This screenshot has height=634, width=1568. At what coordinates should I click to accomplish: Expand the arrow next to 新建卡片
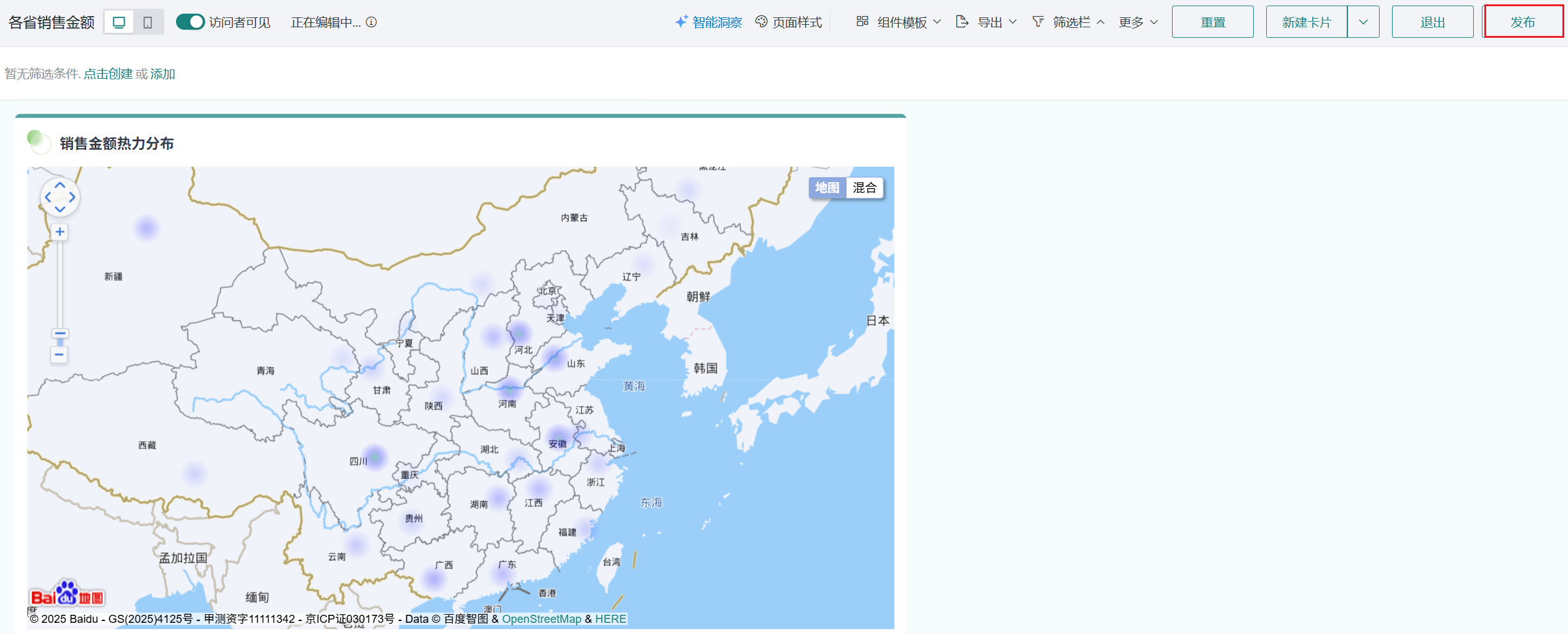[1363, 22]
